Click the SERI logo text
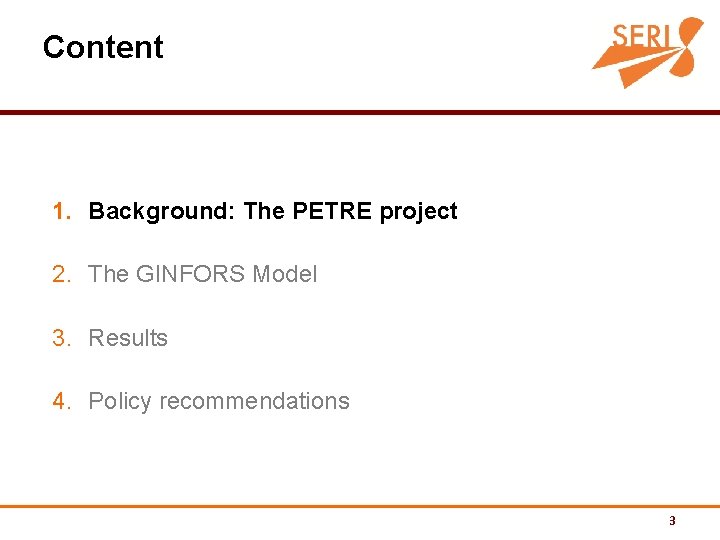Screen dimensions: 720x540 click(x=641, y=36)
